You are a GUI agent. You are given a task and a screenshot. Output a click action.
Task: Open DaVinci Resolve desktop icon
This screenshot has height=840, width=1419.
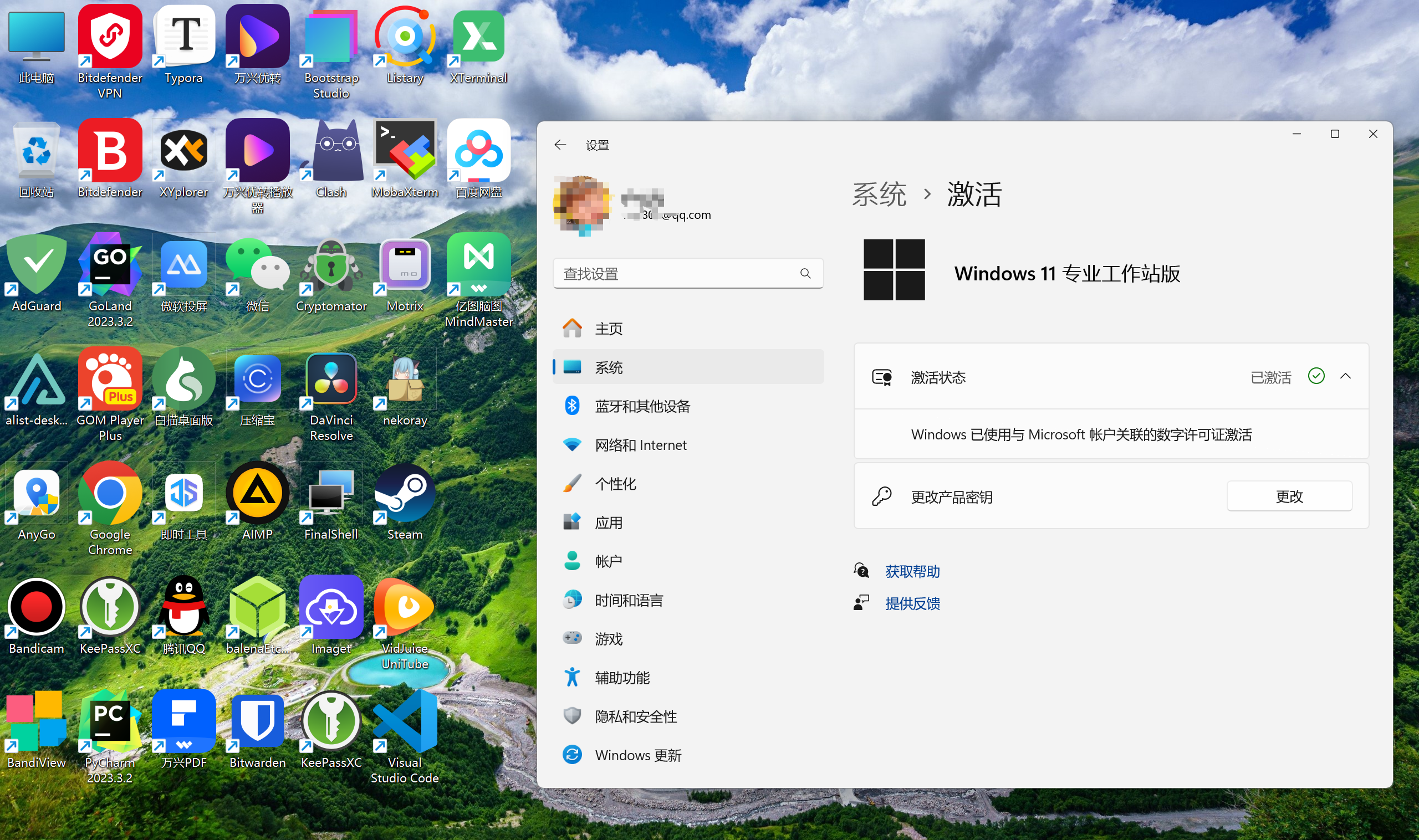point(331,379)
